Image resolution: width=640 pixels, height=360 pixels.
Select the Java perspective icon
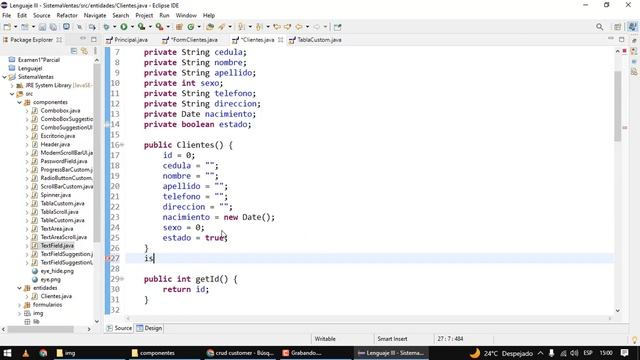click(x=632, y=27)
